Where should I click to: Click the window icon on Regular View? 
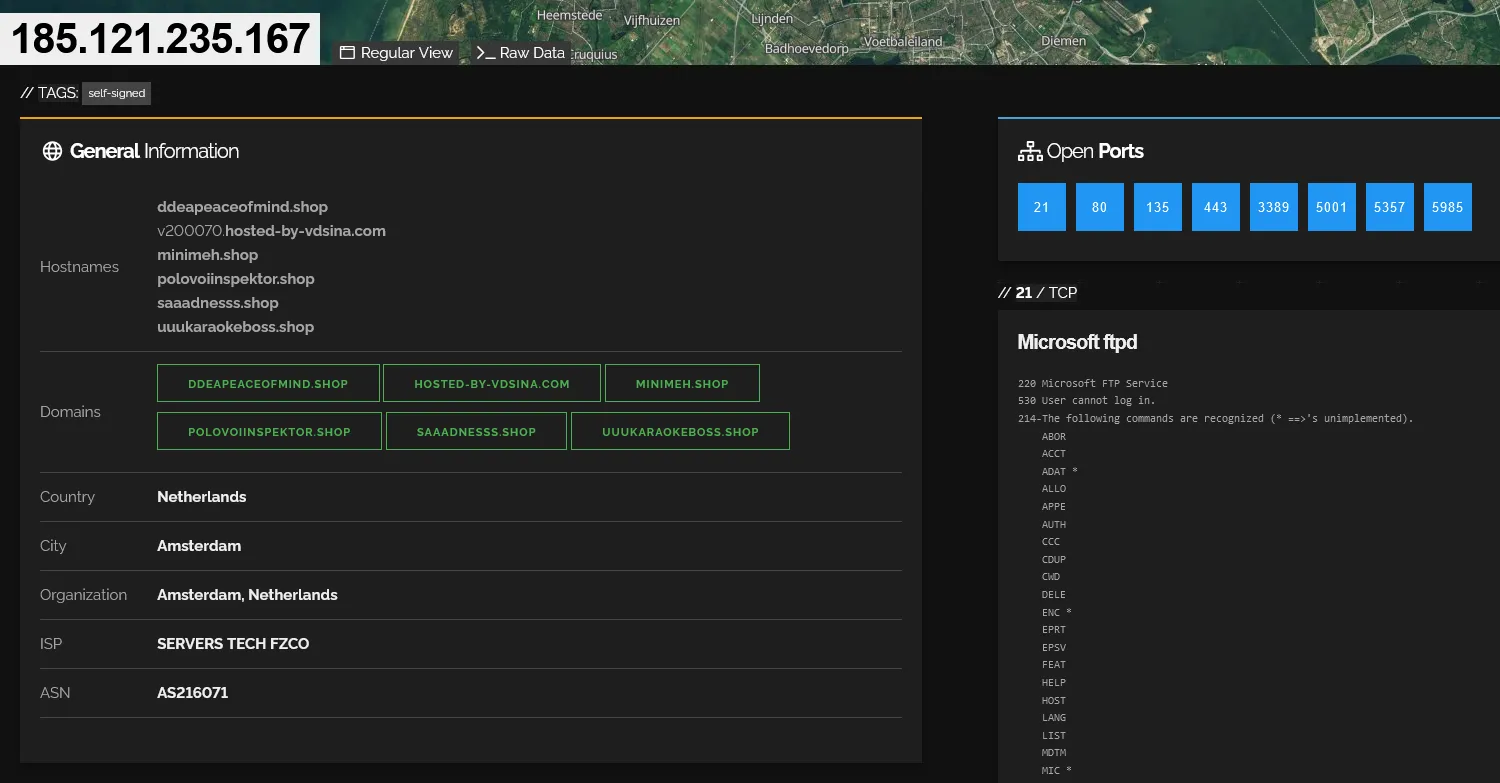(x=345, y=51)
